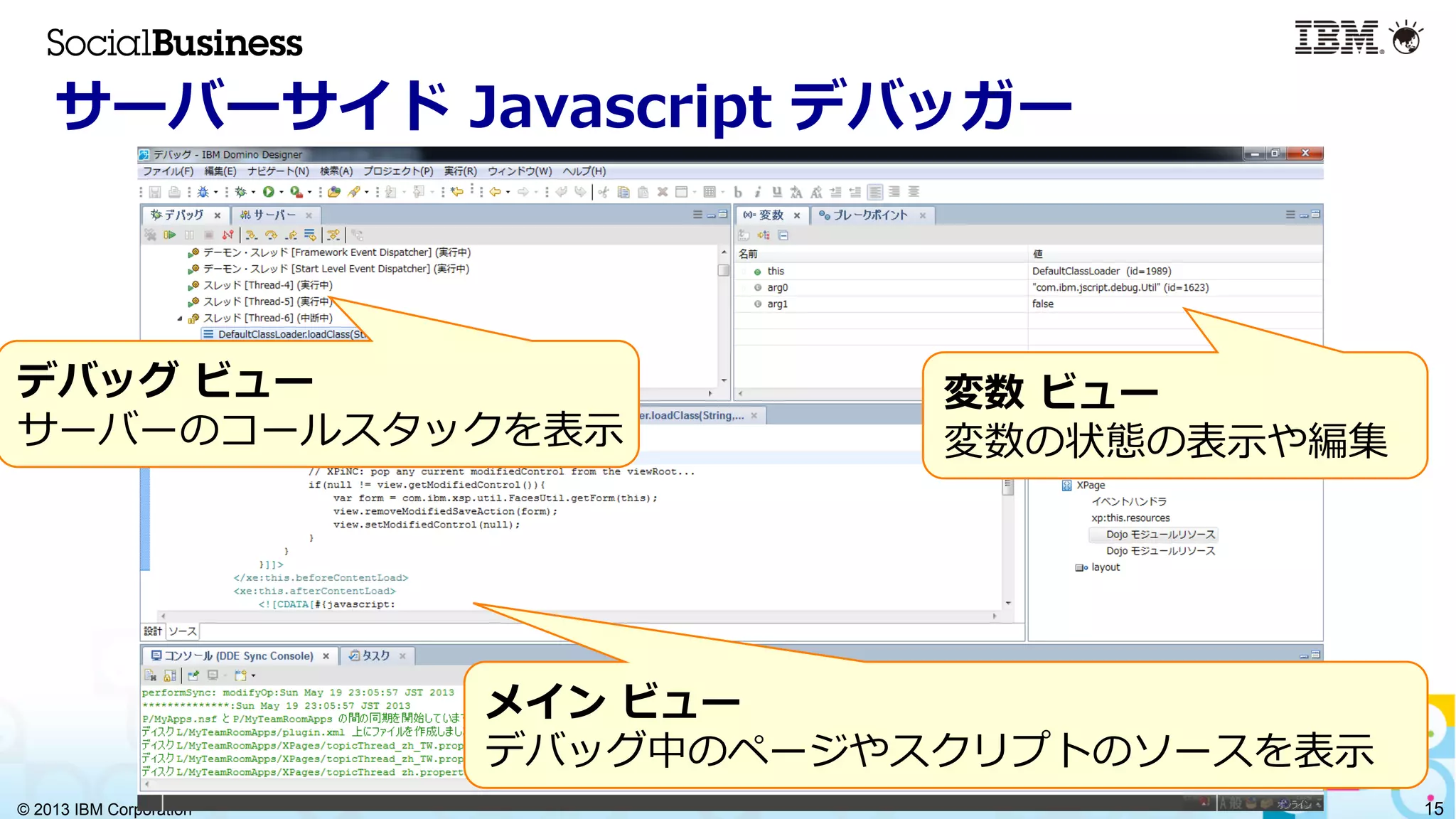
Task: Toggle Underline formatting with the u icon
Action: pyautogui.click(x=776, y=192)
